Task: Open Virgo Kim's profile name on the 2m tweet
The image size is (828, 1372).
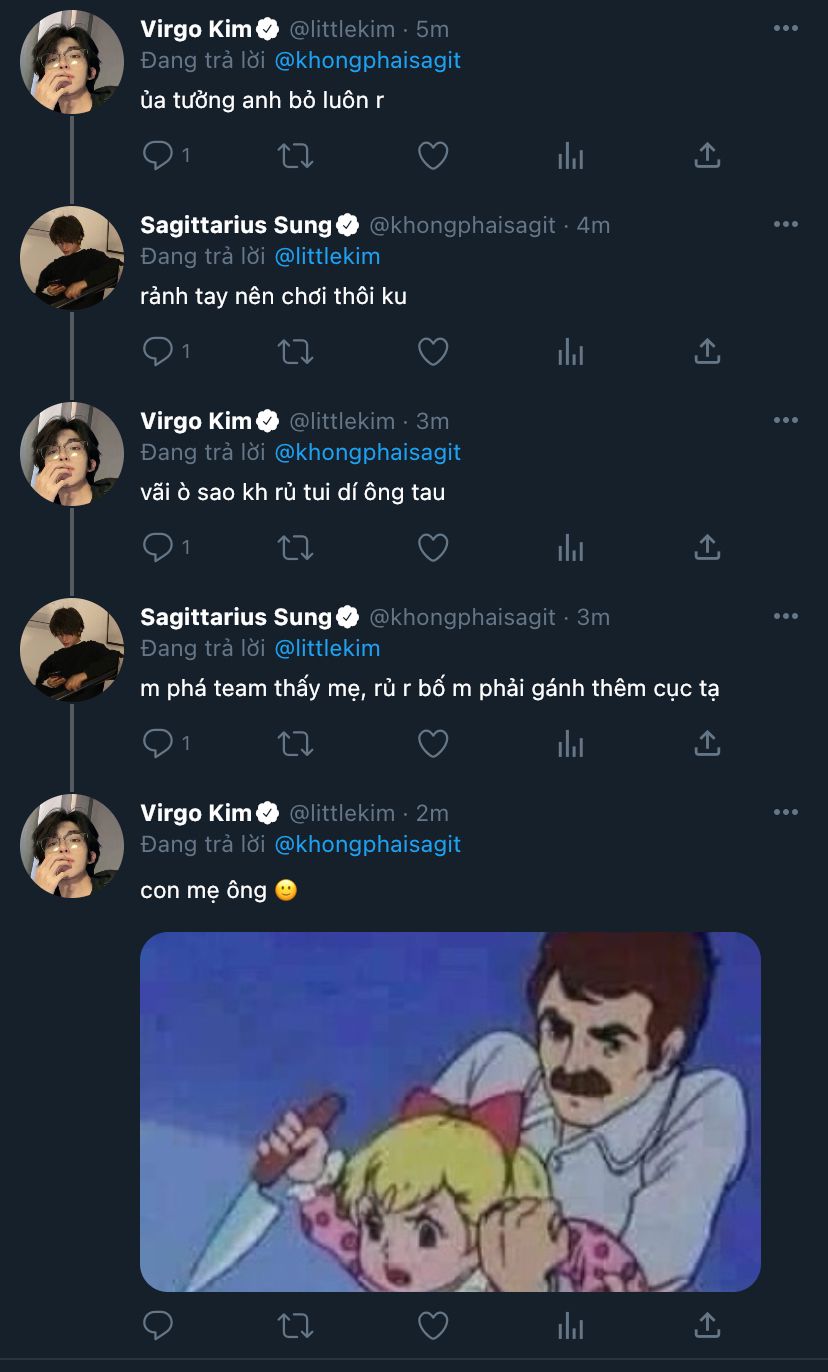Action: pos(197,813)
